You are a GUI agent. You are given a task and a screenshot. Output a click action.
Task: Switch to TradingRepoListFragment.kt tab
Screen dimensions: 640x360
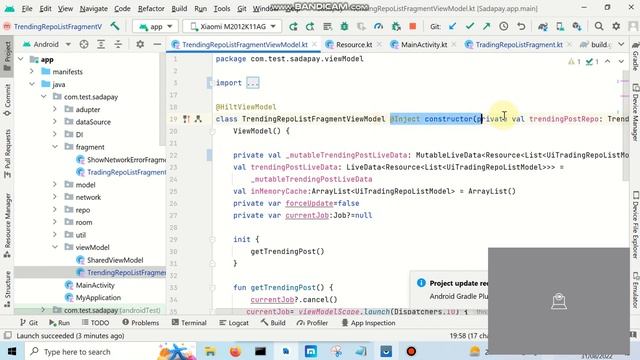[519, 44]
